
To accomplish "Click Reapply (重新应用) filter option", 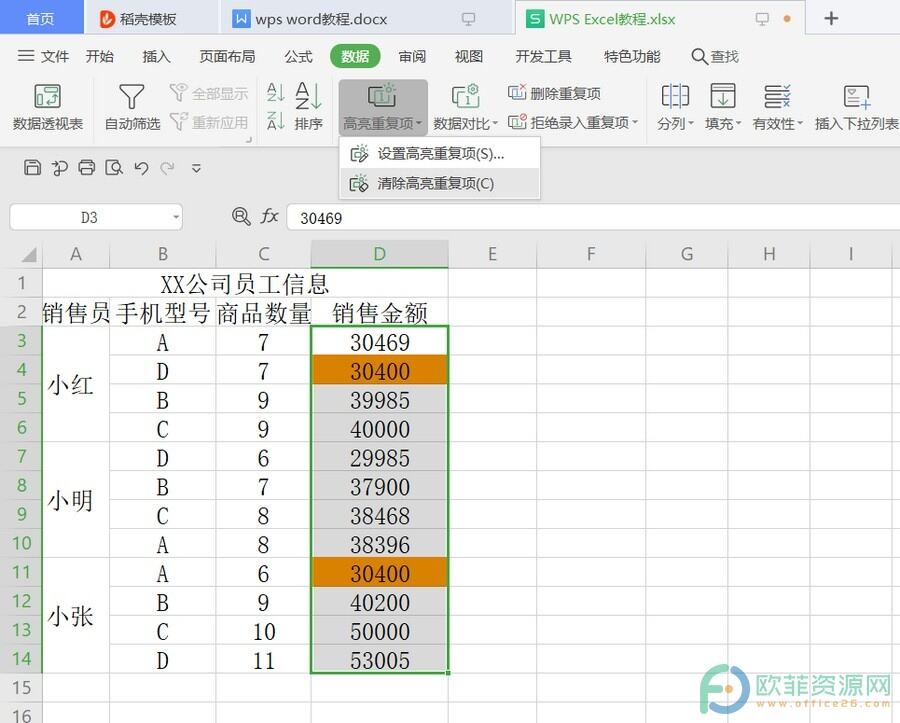I will tap(209, 122).
